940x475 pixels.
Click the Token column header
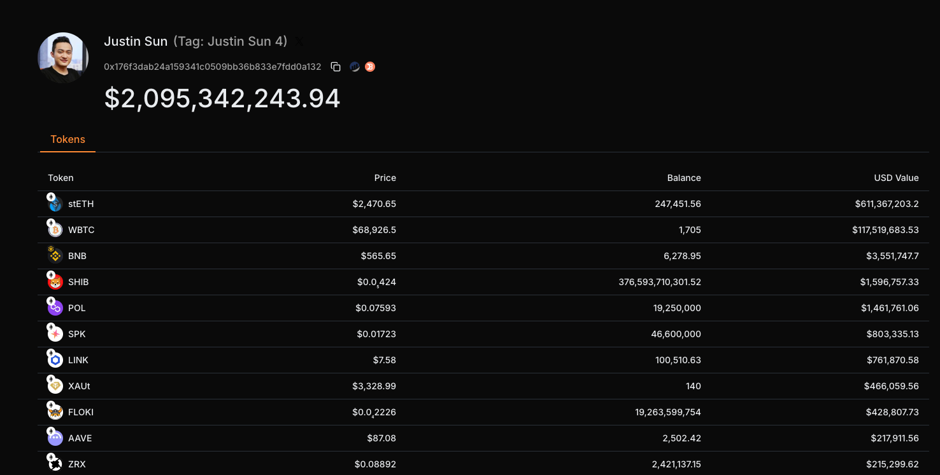pyautogui.click(x=61, y=178)
